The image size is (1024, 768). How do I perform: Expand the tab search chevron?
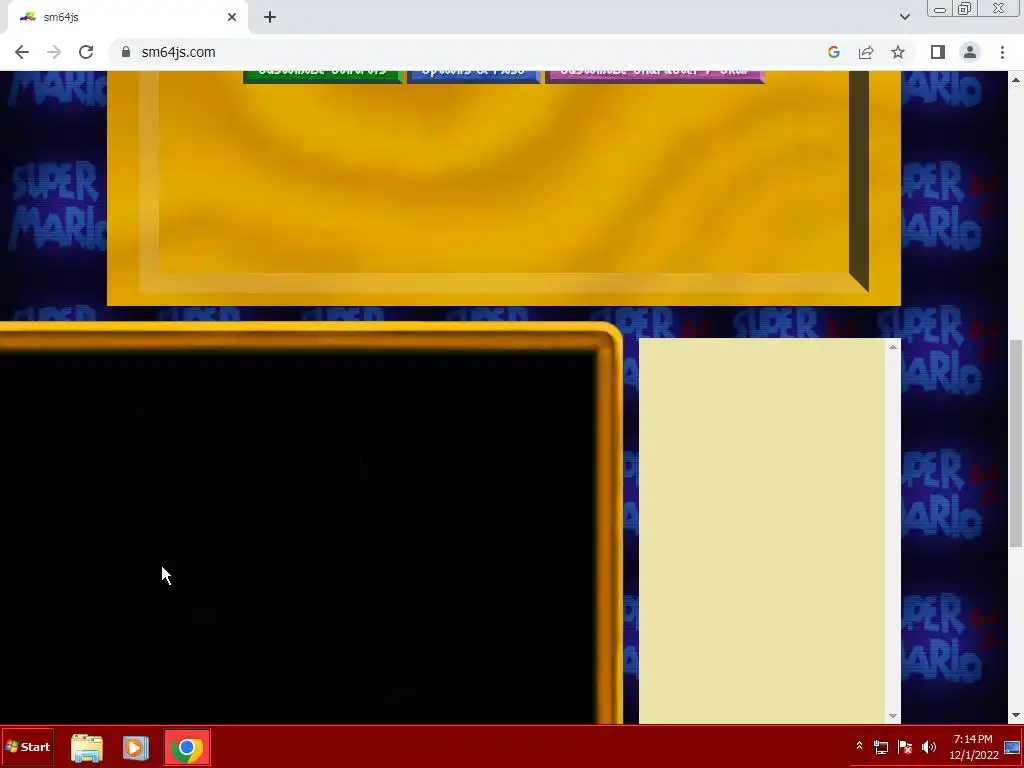904,17
